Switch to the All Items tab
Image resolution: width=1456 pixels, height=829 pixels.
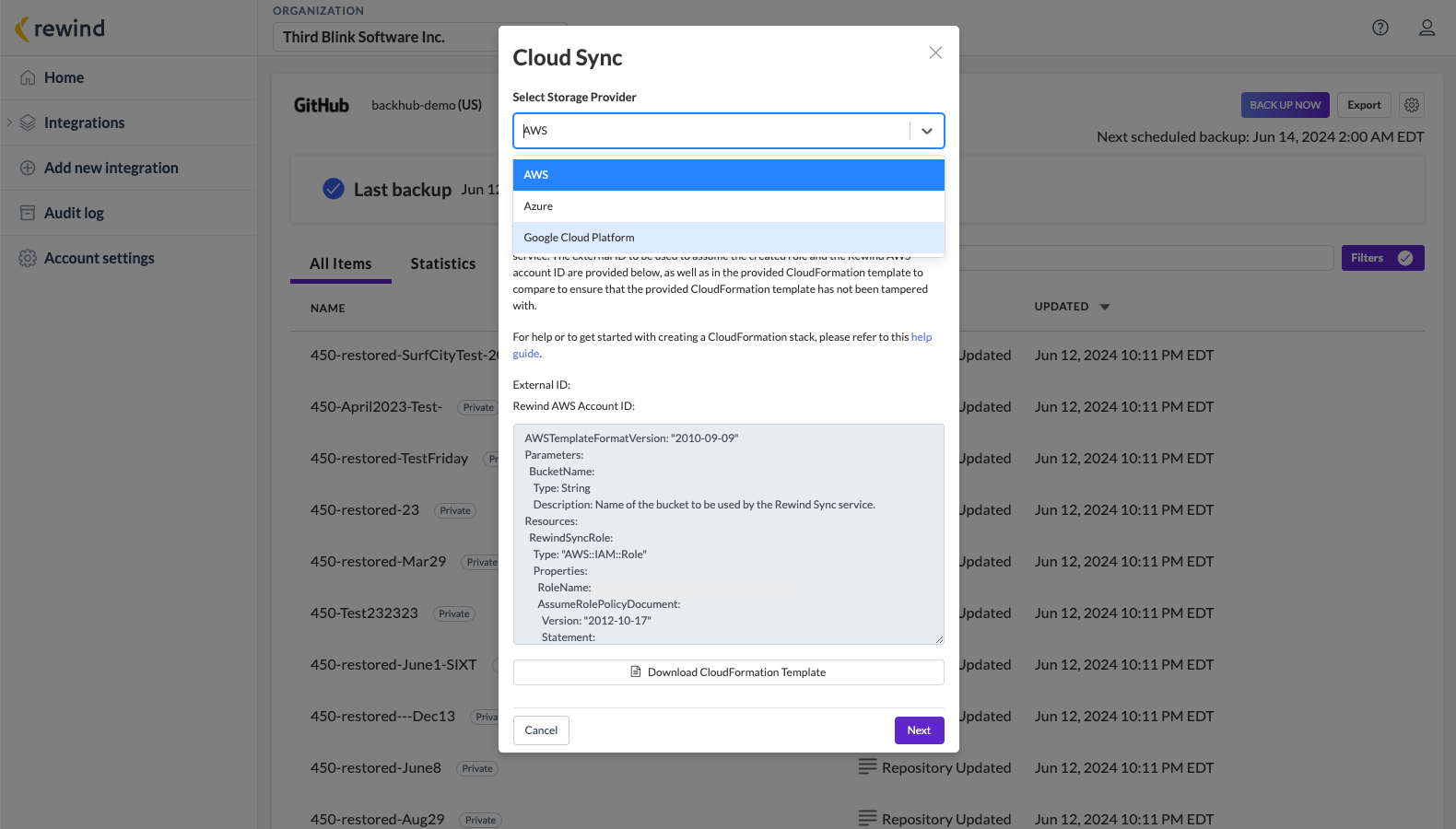coord(341,263)
